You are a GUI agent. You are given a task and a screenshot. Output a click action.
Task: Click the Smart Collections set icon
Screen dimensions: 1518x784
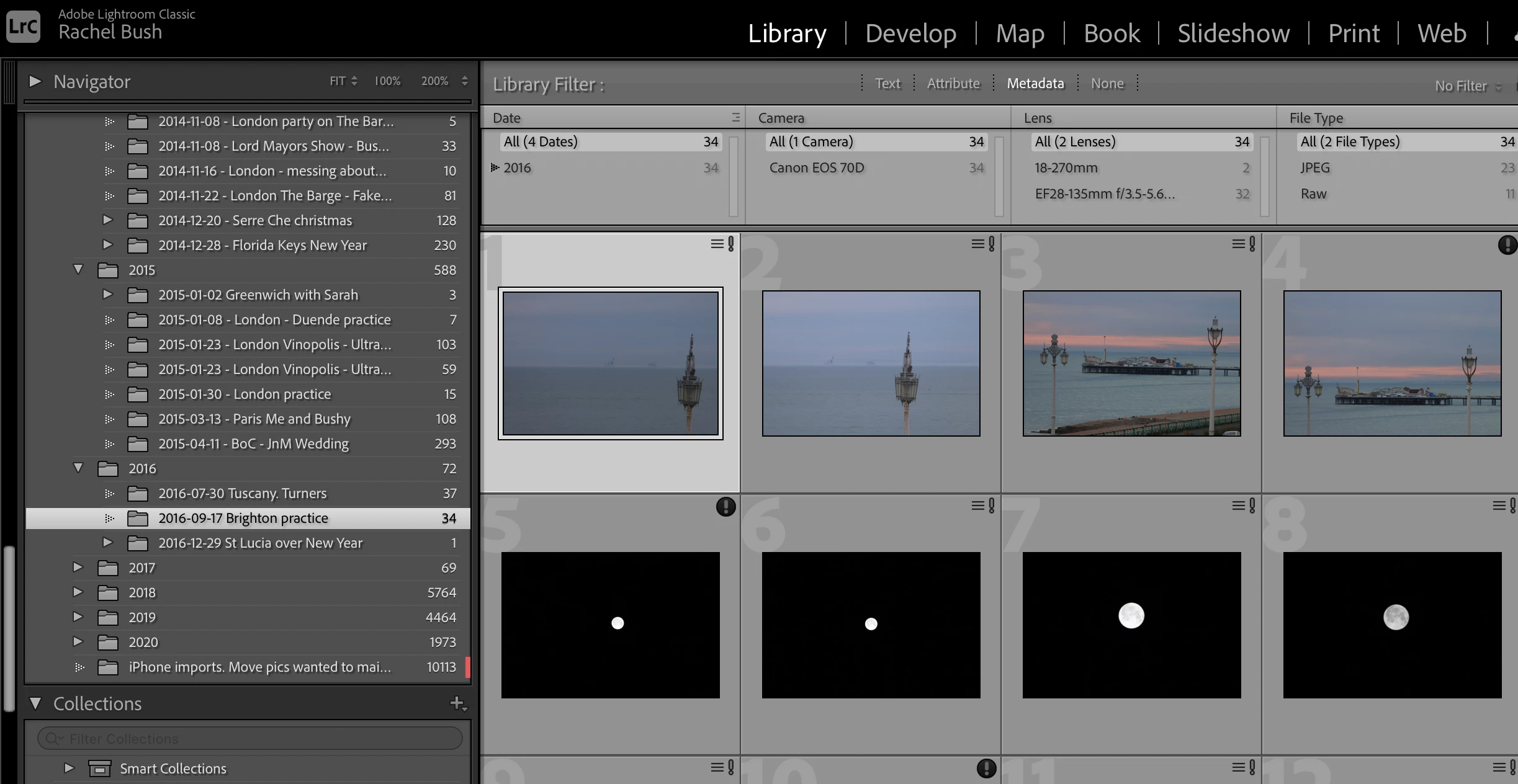pos(99,768)
